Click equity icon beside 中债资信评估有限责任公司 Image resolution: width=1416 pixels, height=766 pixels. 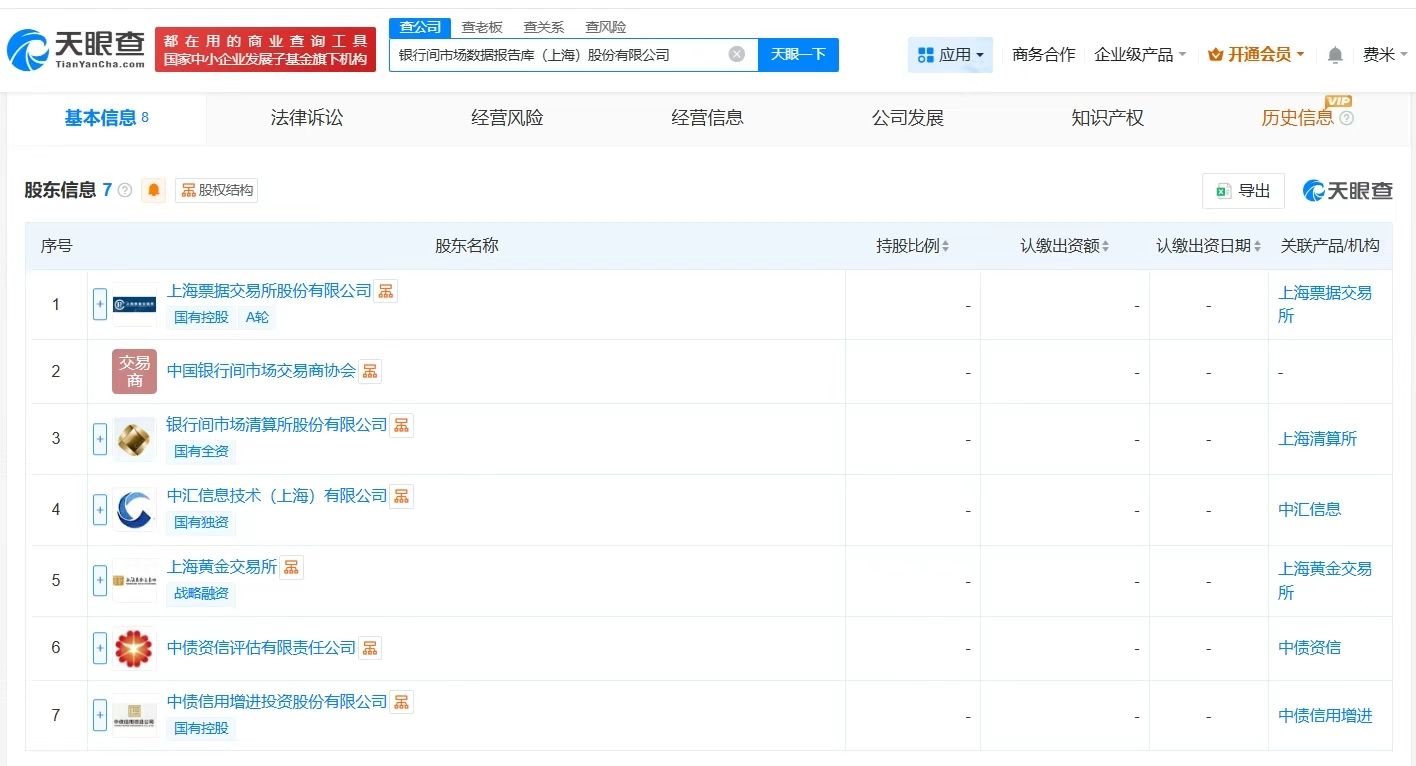pyautogui.click(x=370, y=648)
